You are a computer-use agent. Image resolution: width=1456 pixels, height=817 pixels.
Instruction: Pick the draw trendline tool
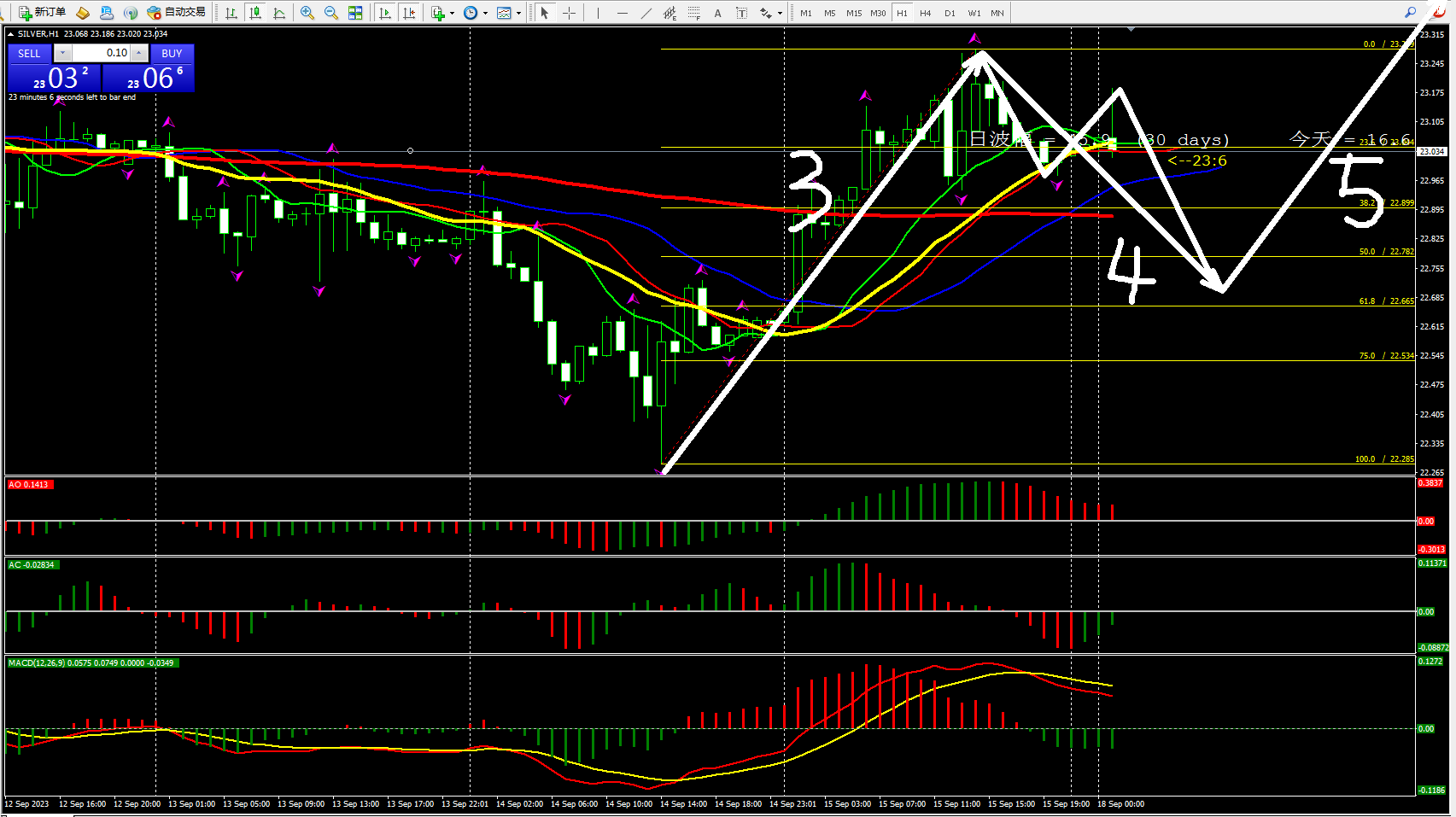646,13
